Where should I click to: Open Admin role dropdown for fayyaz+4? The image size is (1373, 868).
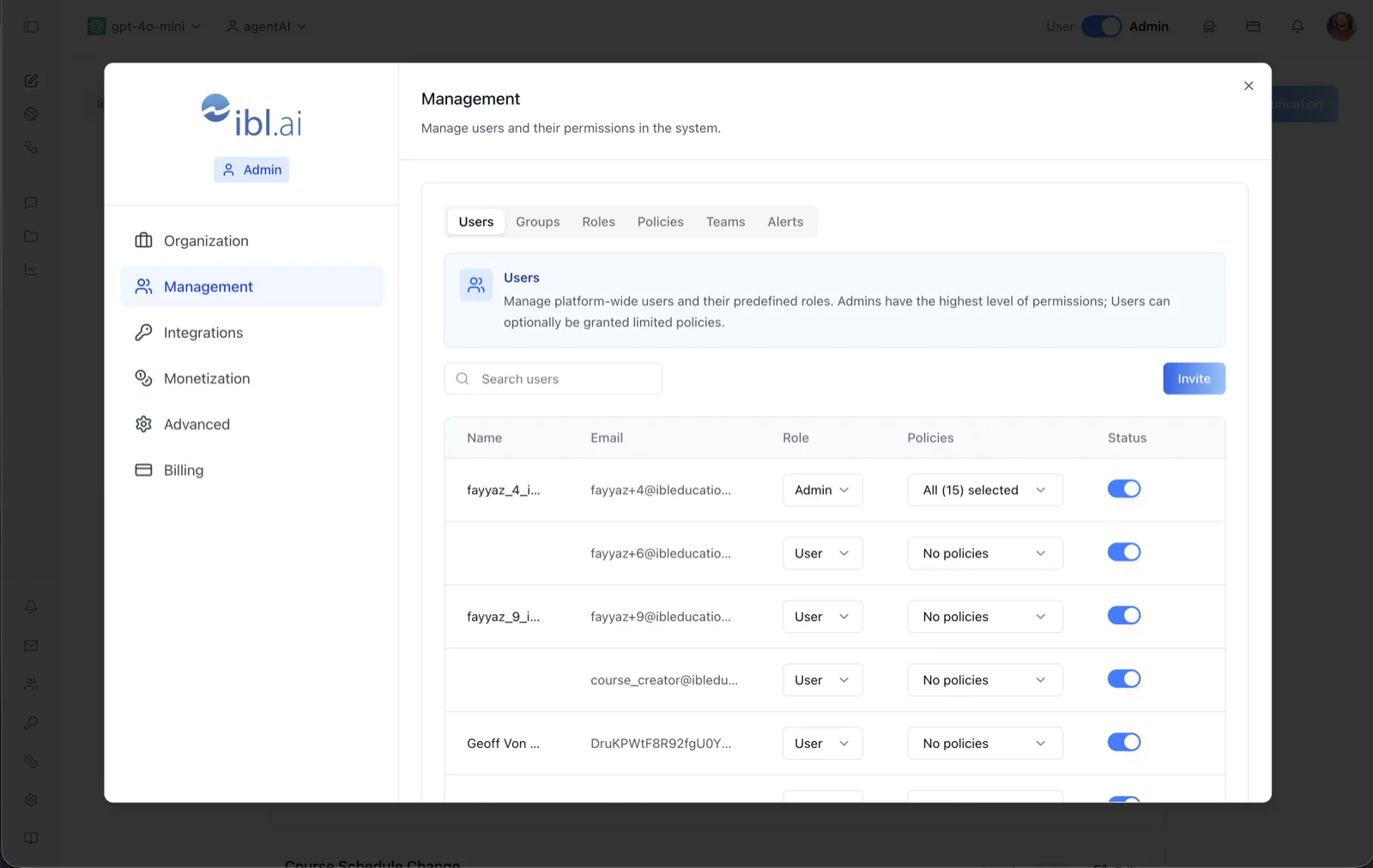pos(822,490)
